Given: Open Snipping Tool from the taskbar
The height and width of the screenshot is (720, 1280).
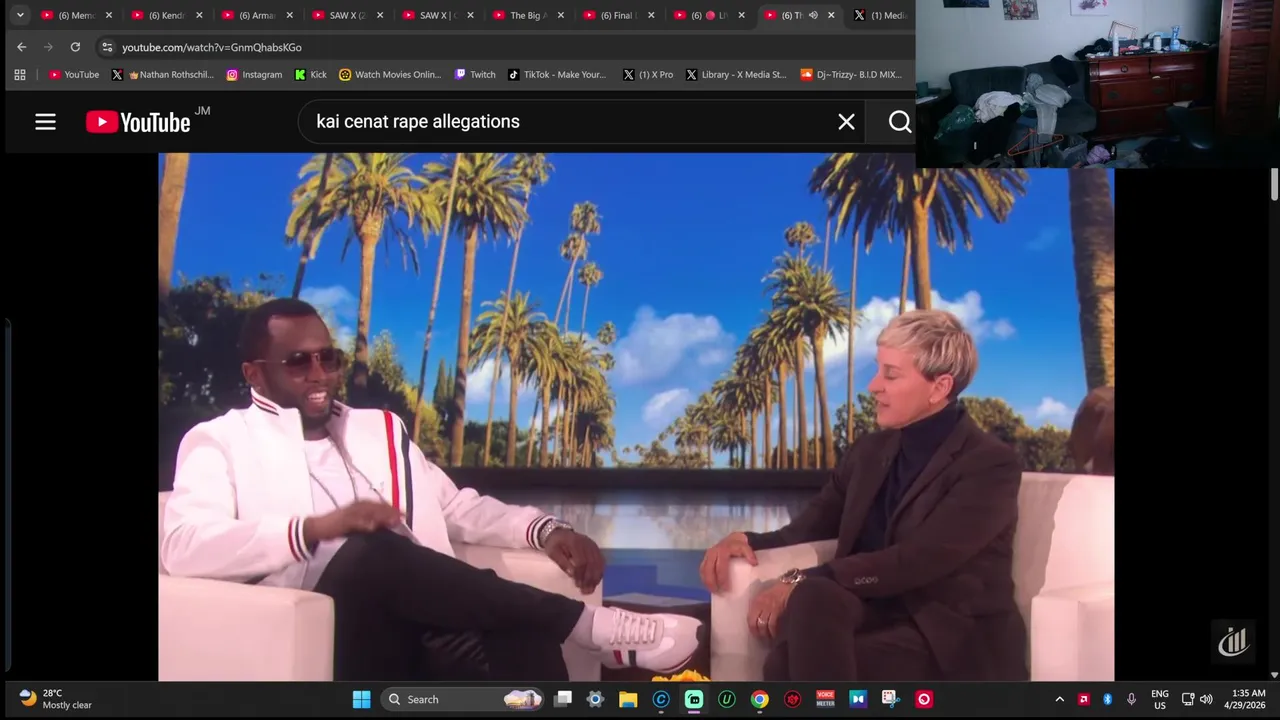Looking at the screenshot, I should click(891, 699).
